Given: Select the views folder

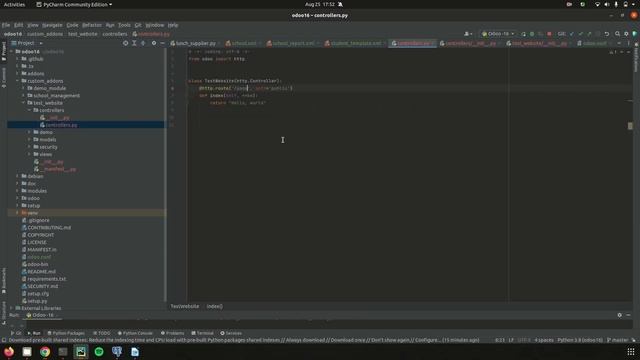Looking at the screenshot, I should [42, 154].
